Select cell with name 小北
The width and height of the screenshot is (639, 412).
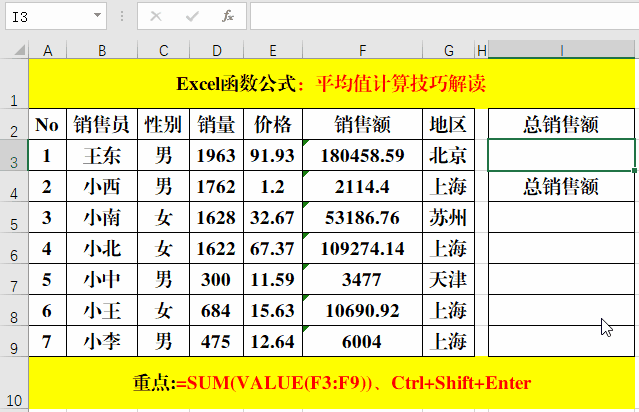[102, 248]
